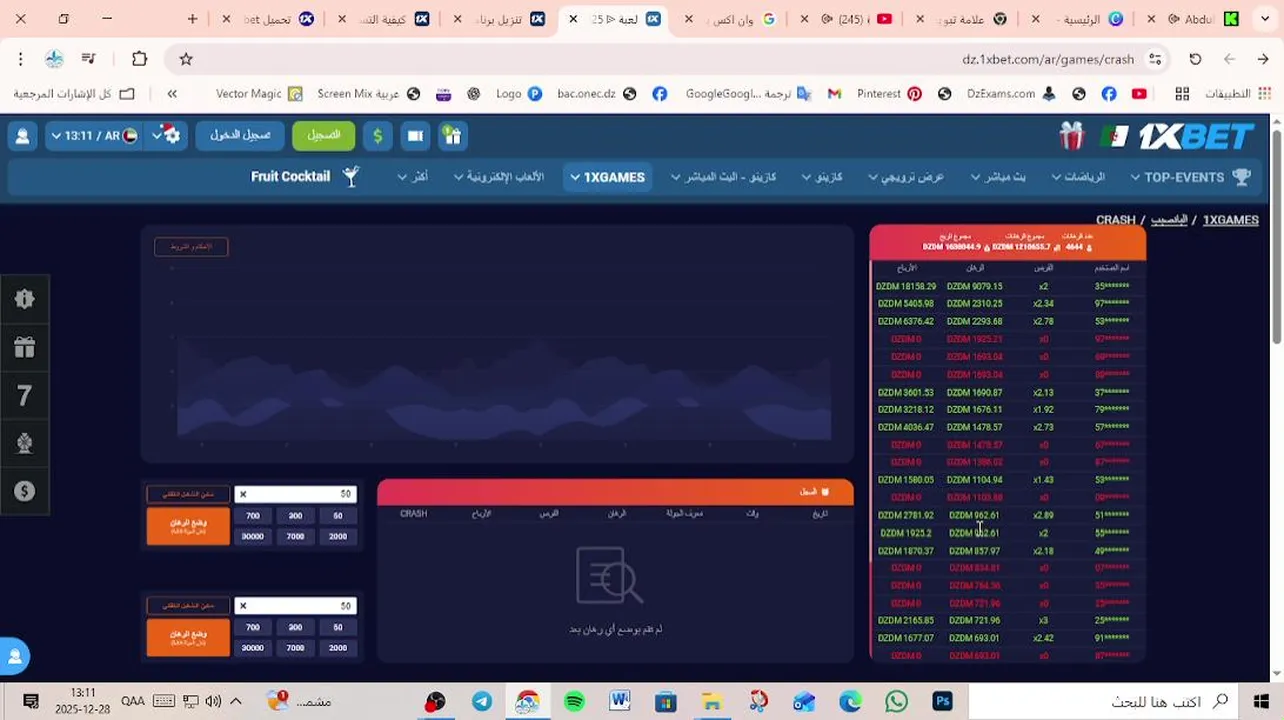Open the Pinterest bookmark
Image resolution: width=1284 pixels, height=720 pixels.
[x=889, y=94]
